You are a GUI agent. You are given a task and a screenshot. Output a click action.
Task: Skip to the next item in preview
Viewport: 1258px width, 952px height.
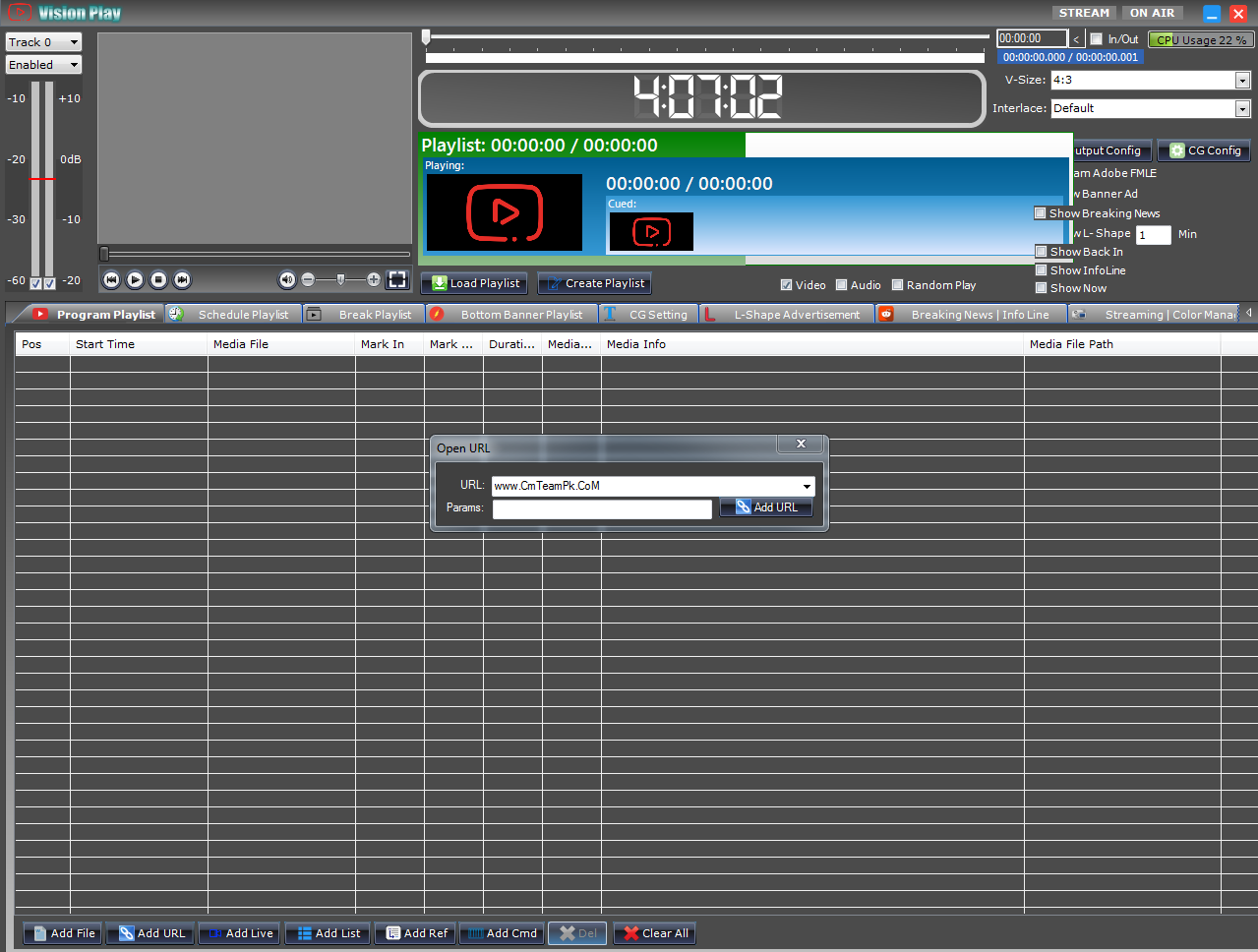182,280
